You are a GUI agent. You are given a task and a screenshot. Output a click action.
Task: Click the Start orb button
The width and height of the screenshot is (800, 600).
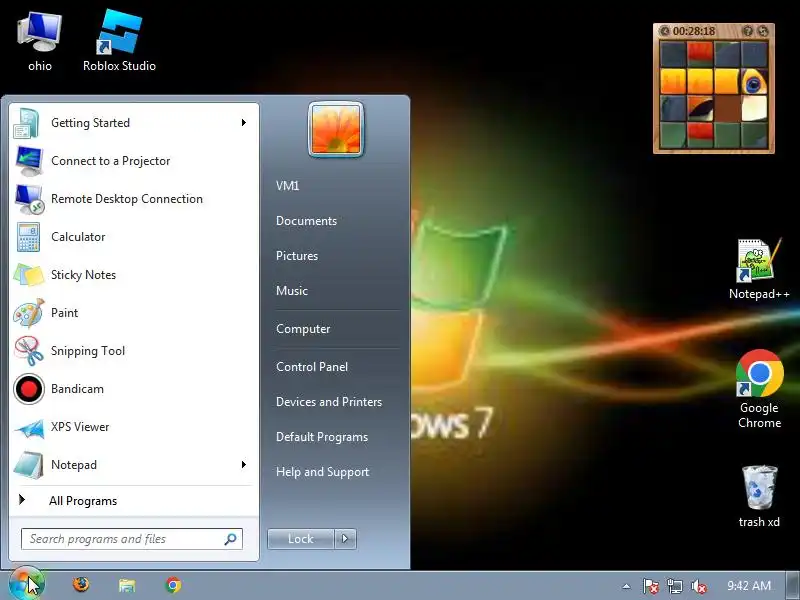tap(26, 584)
